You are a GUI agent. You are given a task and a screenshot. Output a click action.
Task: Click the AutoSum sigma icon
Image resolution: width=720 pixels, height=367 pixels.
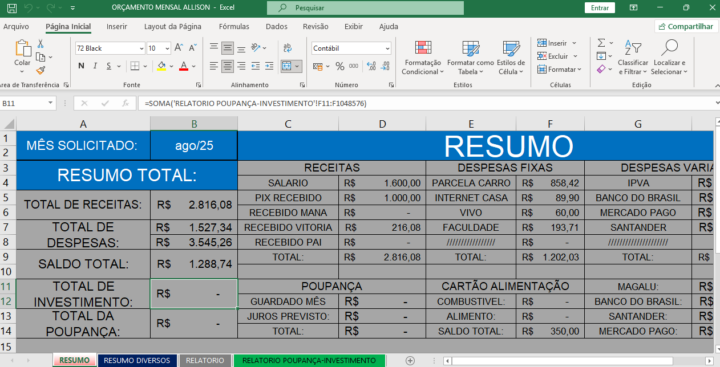pyautogui.click(x=601, y=43)
